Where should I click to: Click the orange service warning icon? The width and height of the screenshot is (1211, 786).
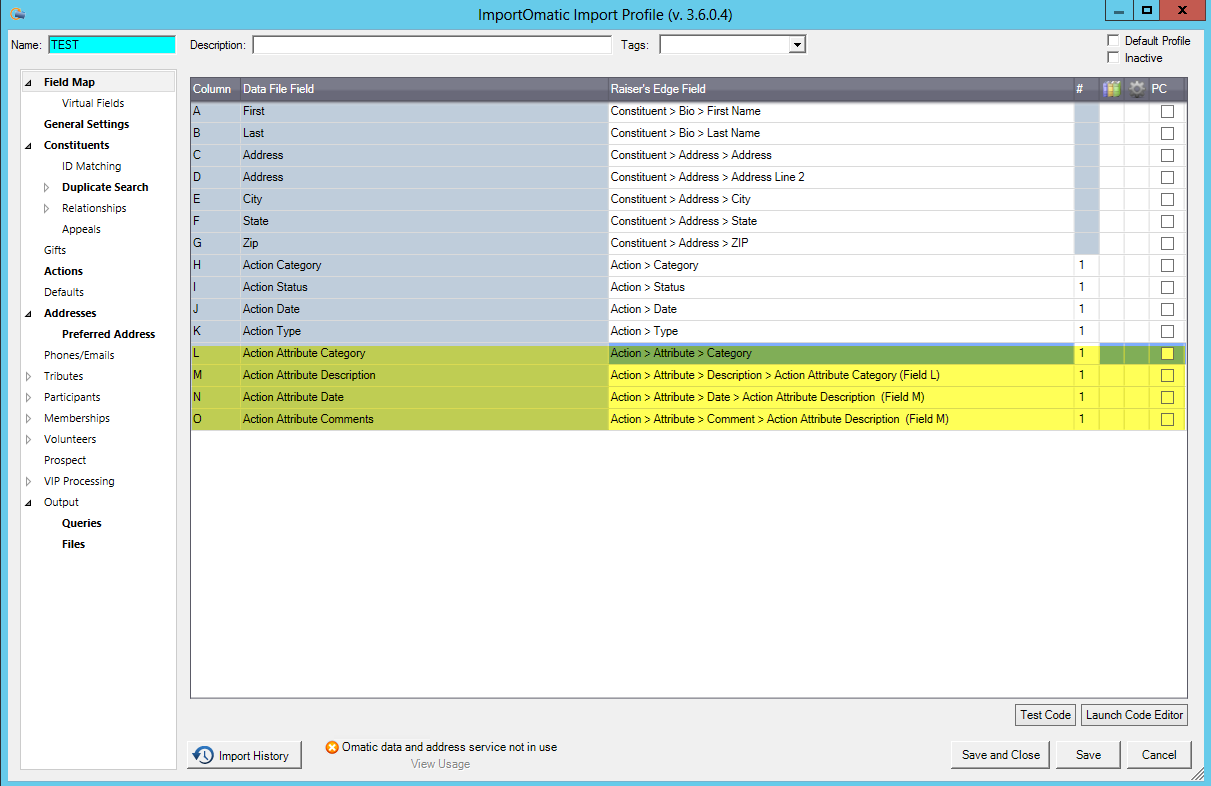332,747
